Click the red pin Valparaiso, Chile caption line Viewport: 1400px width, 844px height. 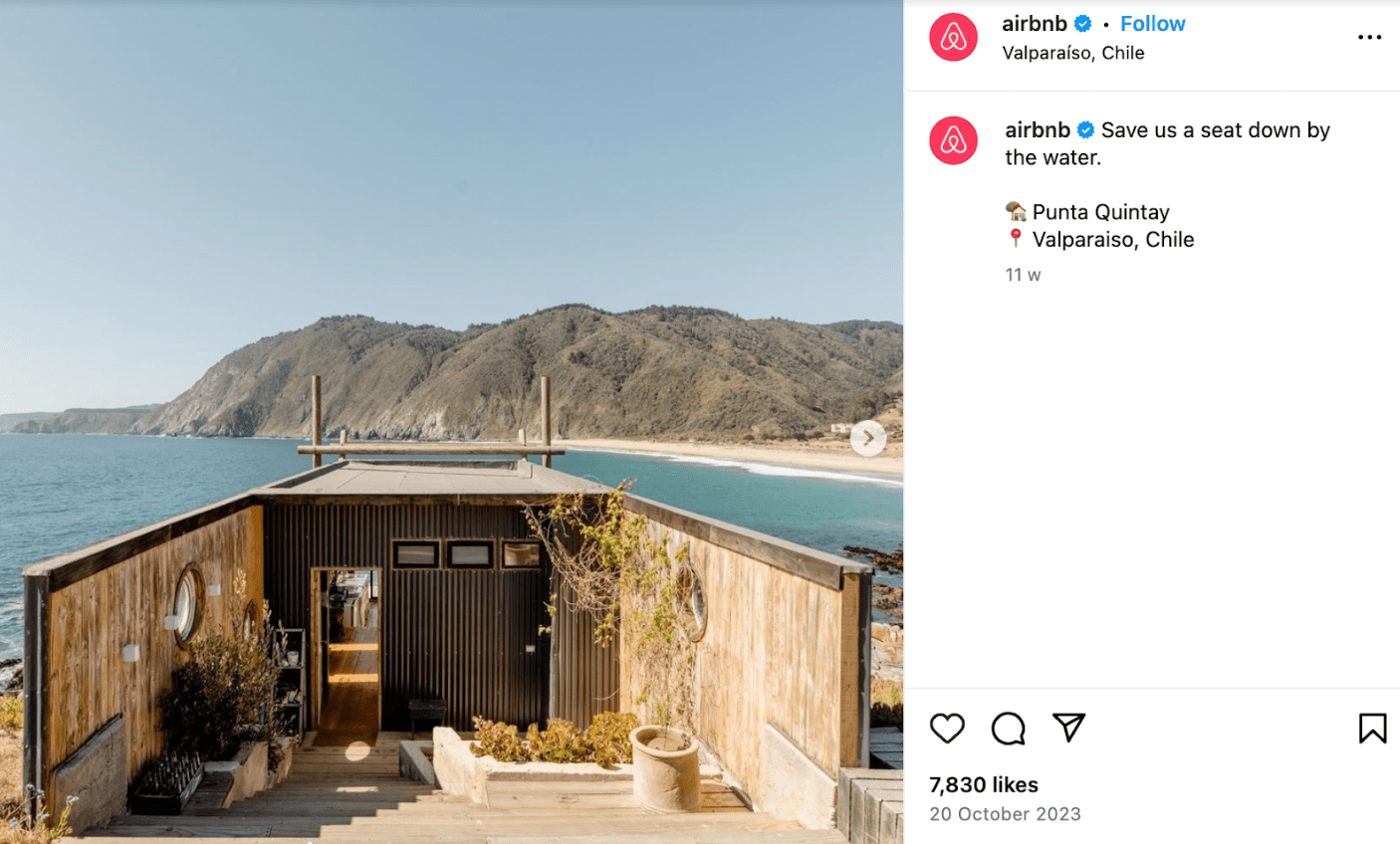point(1099,239)
